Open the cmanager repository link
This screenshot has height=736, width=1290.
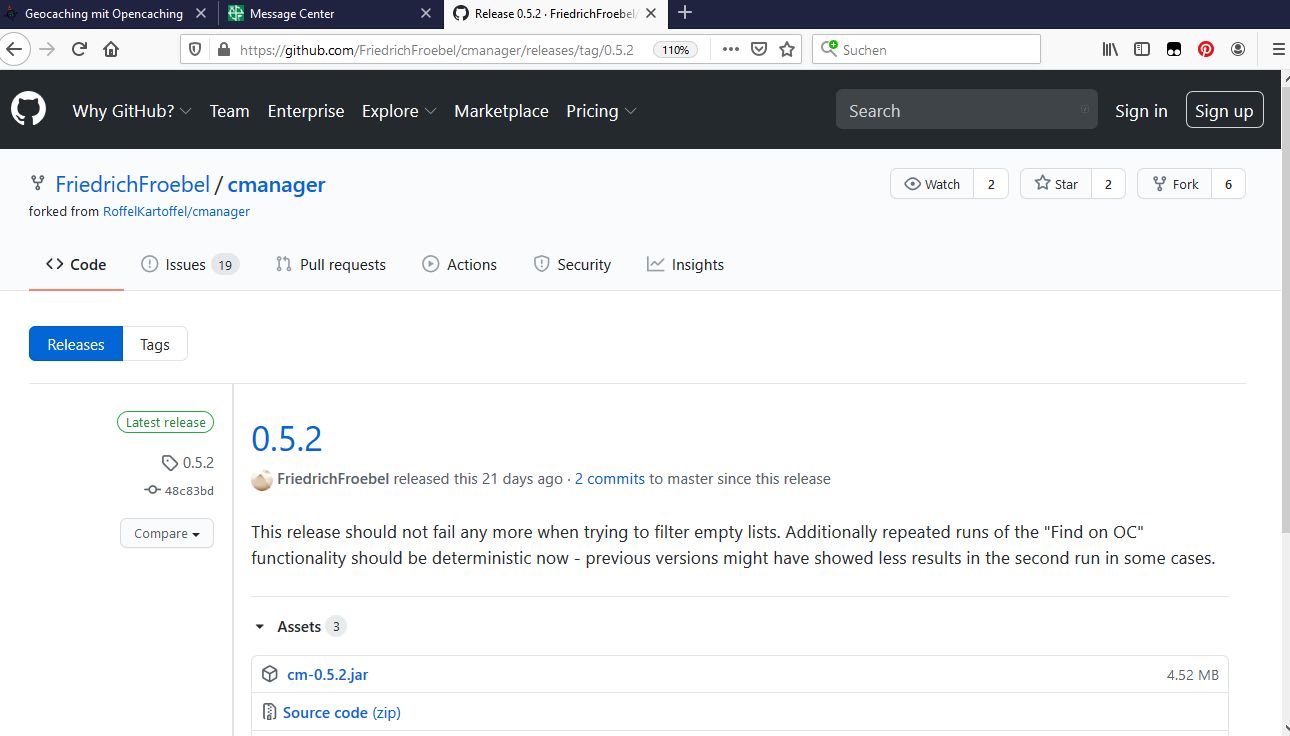276,184
